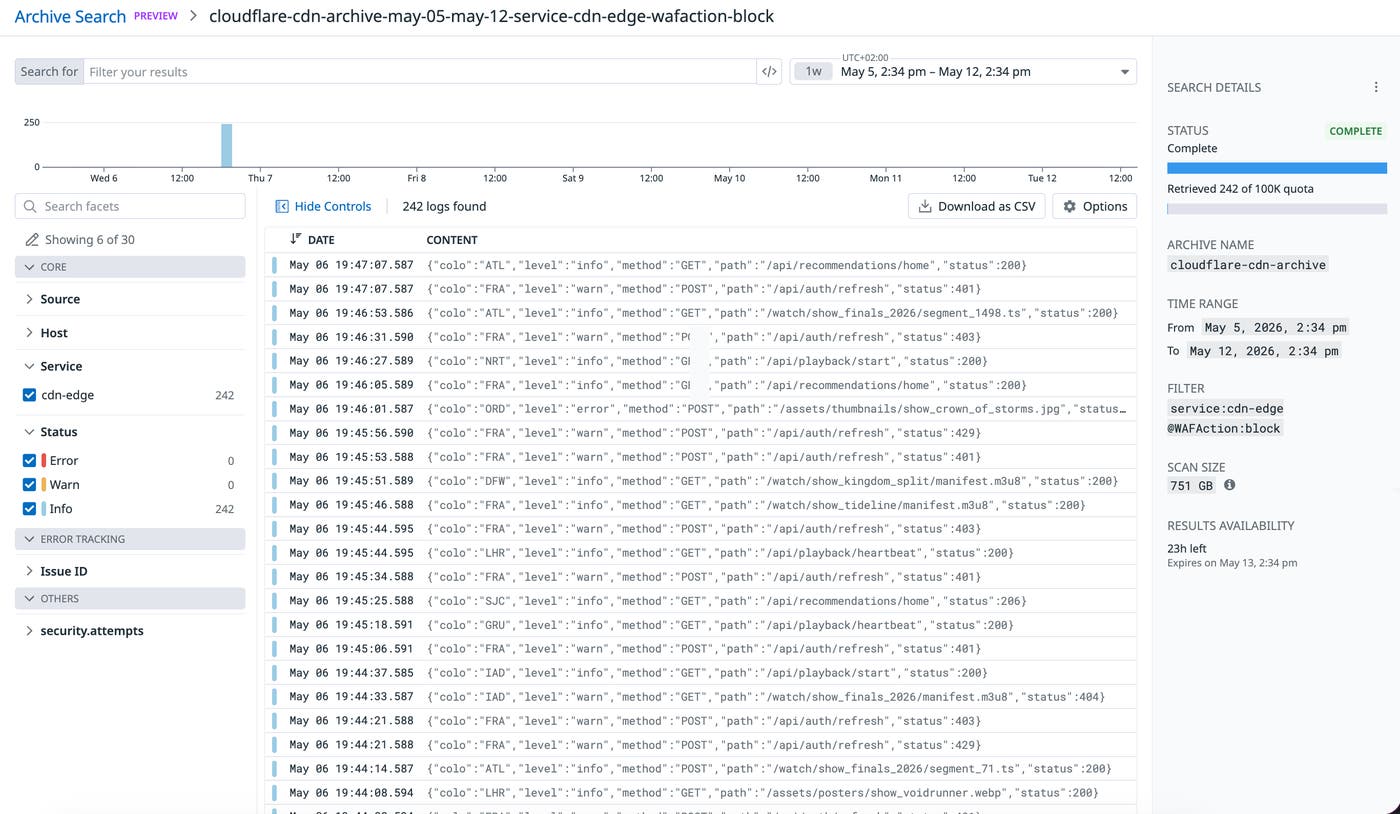The width and height of the screenshot is (1400, 814).
Task: Click the date column sort icon
Action: (x=295, y=239)
